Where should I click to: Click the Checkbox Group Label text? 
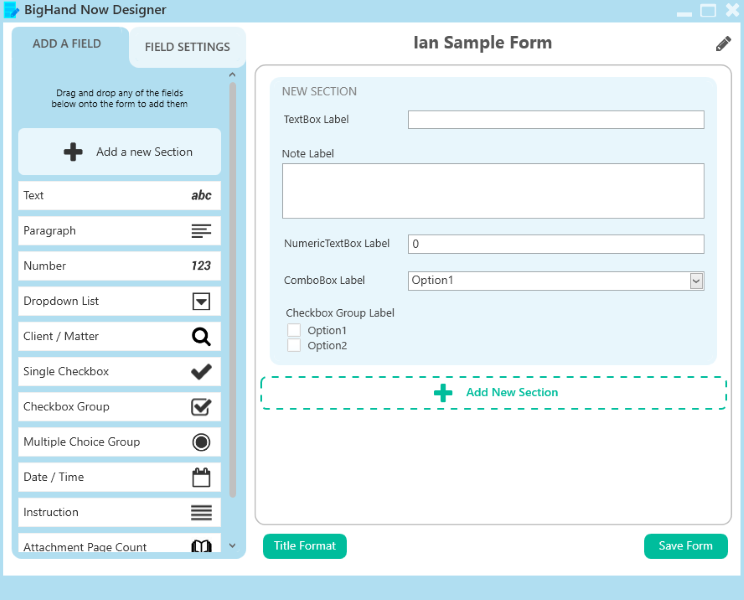(340, 313)
